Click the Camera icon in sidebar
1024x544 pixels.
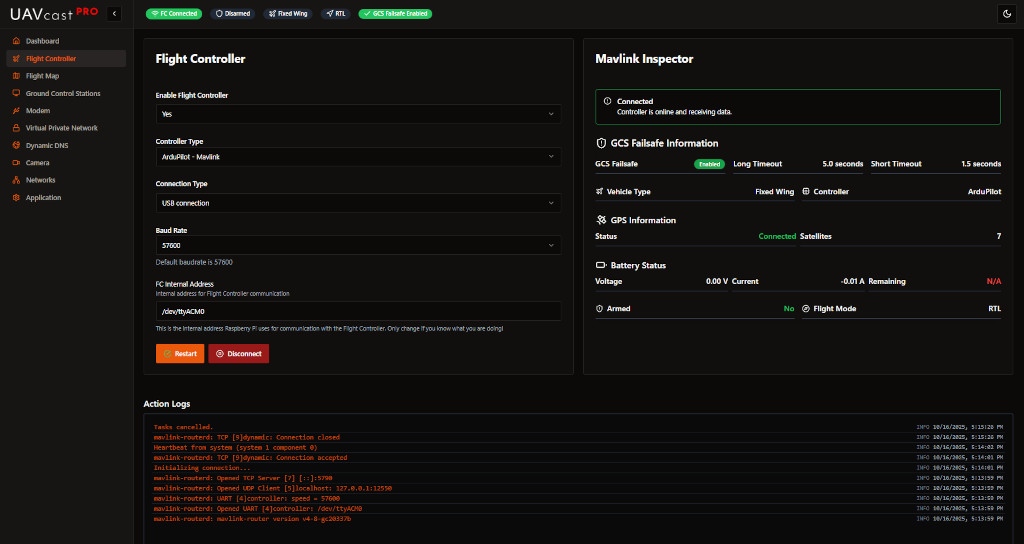point(16,163)
